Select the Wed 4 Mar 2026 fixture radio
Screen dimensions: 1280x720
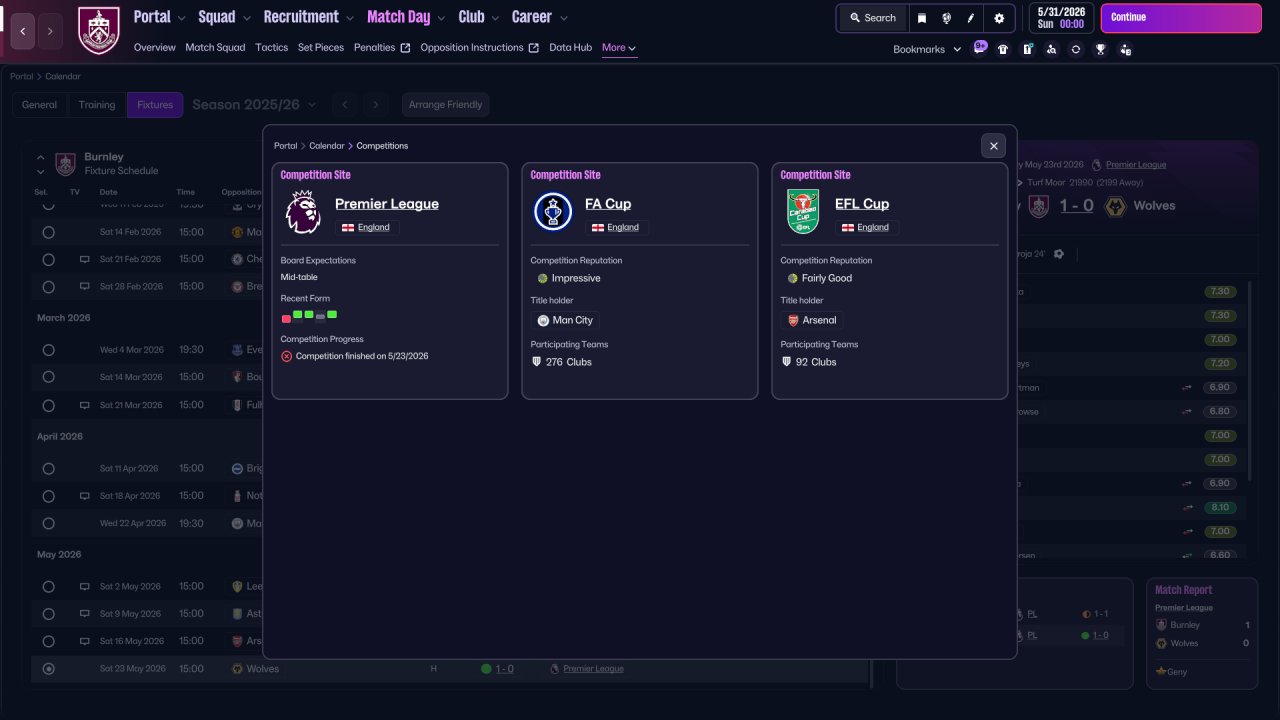pos(48,350)
